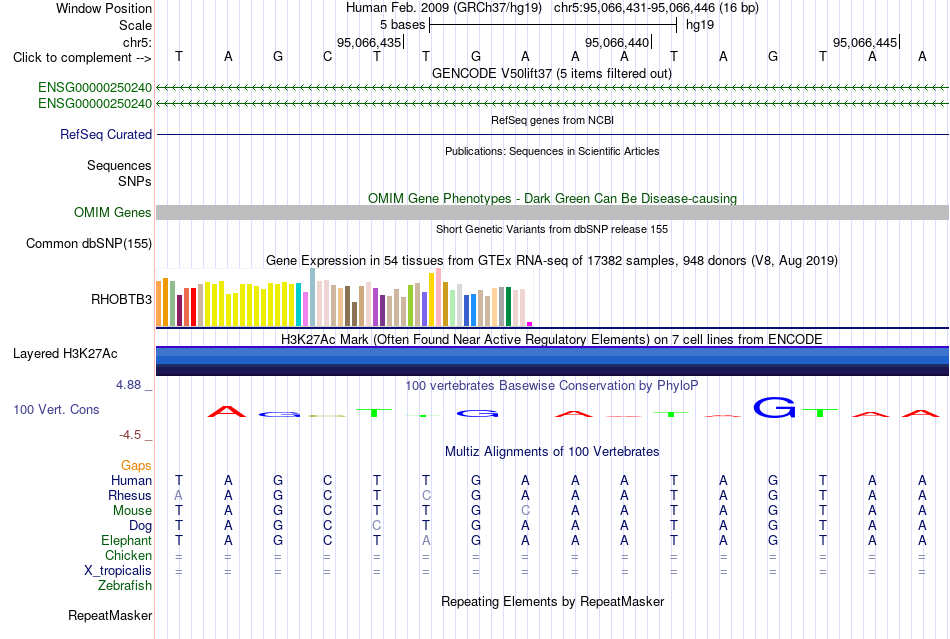Click the faded A in Rhesus row
This screenshot has height=639, width=950.
coord(178,495)
